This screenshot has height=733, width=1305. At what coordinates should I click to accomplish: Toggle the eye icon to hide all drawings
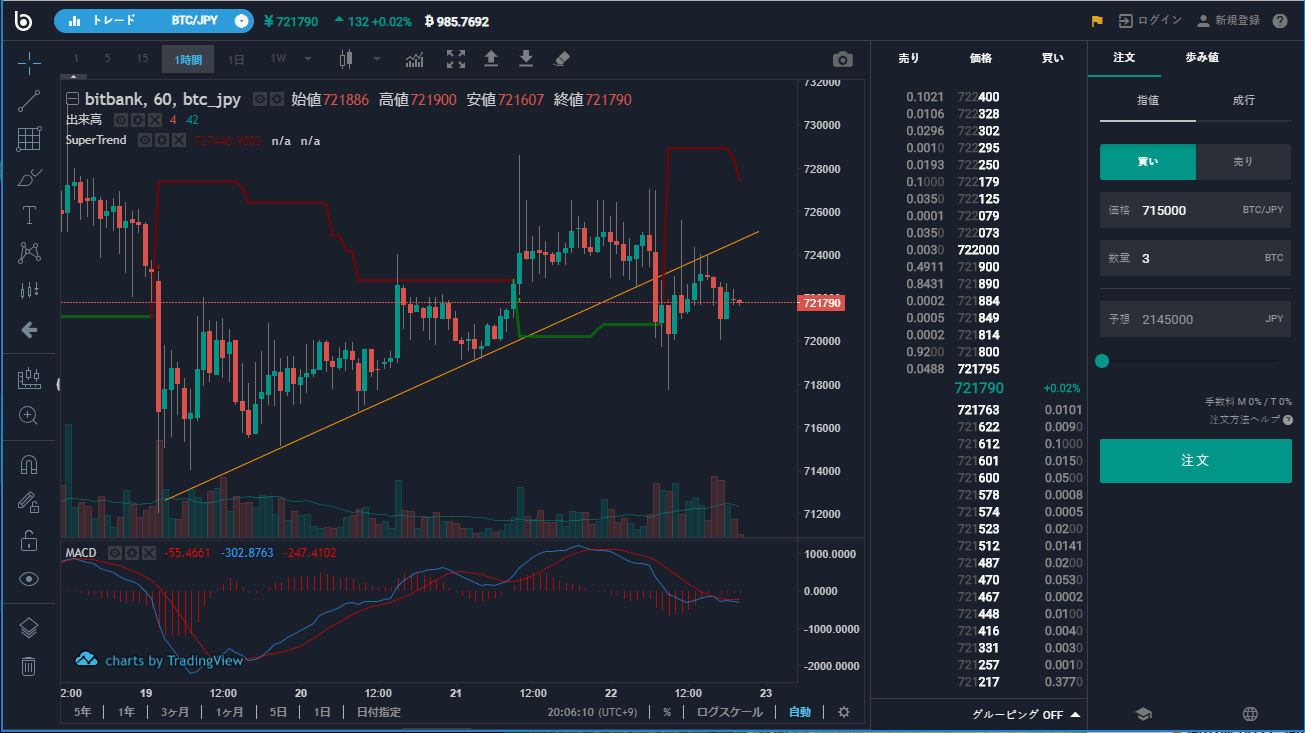point(28,578)
